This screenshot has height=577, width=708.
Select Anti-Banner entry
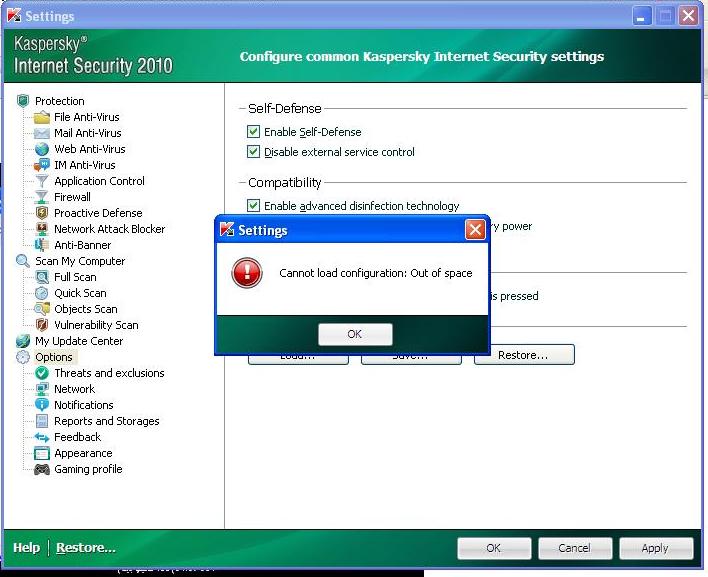click(83, 245)
